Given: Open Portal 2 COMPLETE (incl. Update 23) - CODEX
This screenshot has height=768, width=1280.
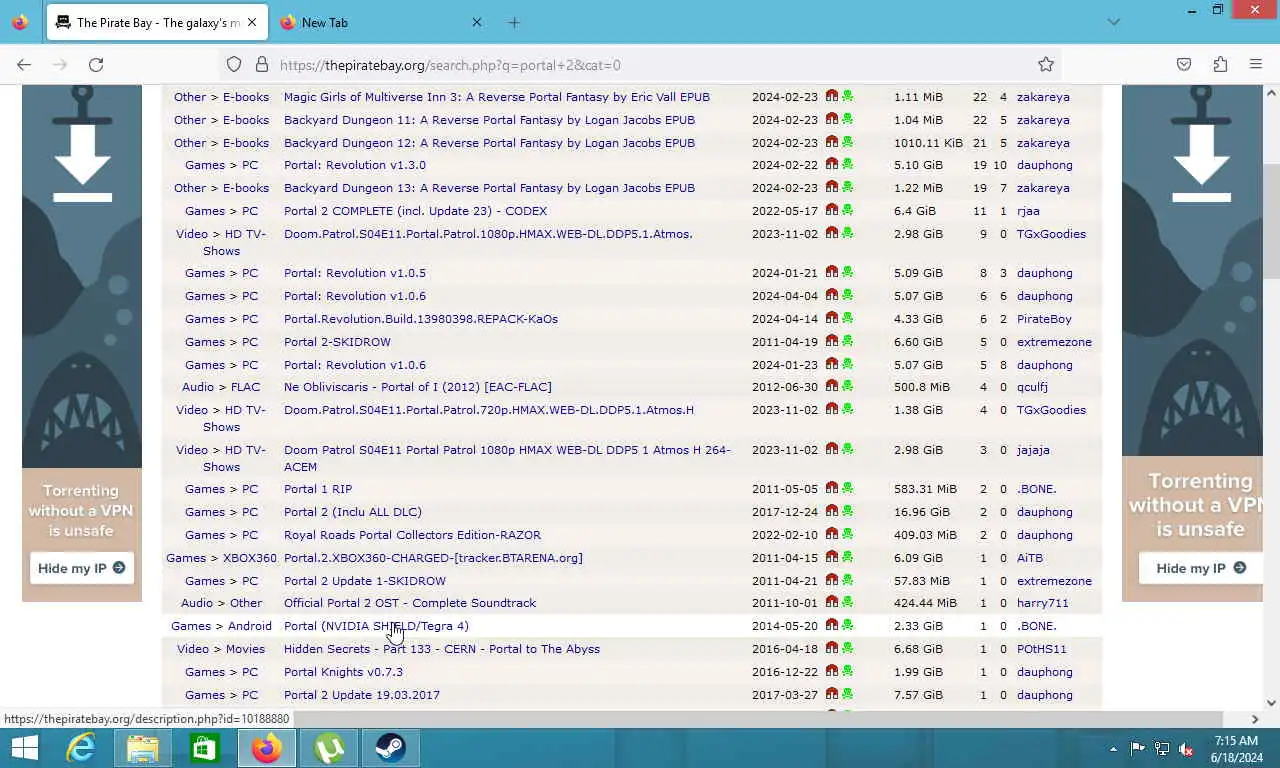Looking at the screenshot, I should tap(415, 211).
